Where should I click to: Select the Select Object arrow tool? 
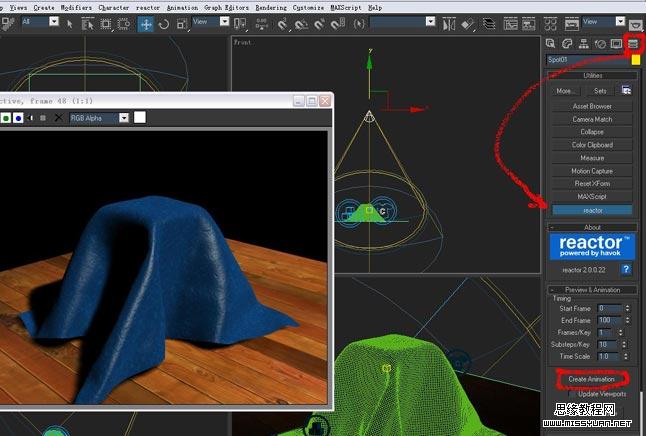[x=70, y=24]
